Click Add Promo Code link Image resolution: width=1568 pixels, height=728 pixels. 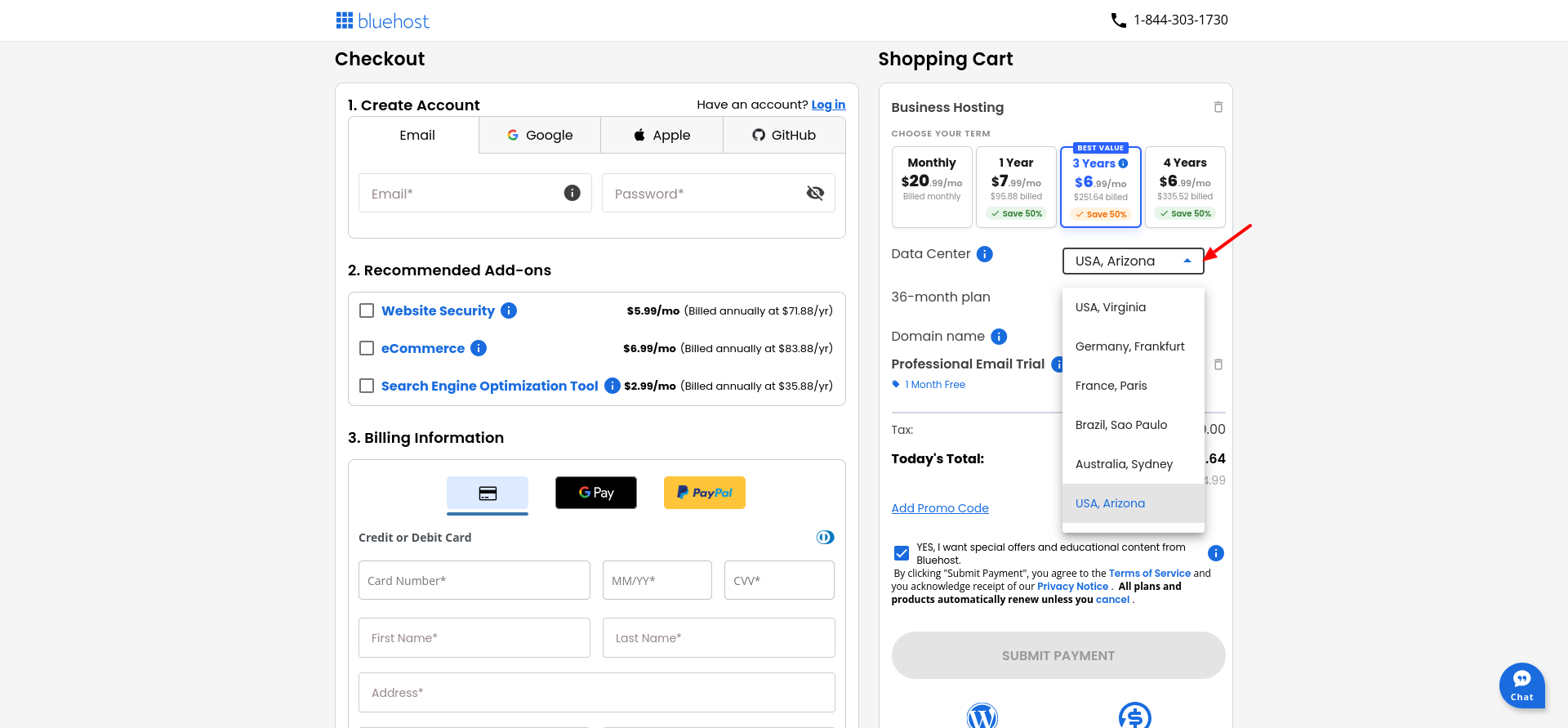[940, 508]
